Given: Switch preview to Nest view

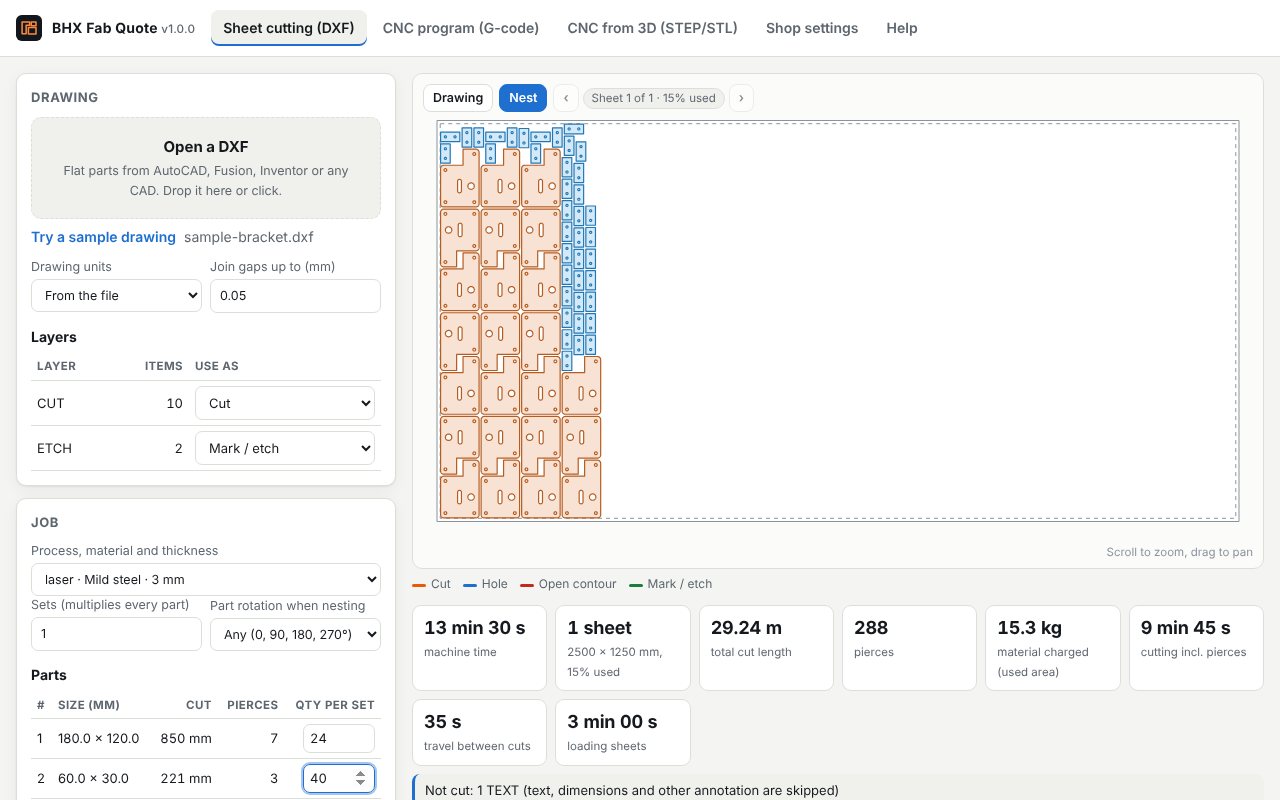Looking at the screenshot, I should pos(523,98).
